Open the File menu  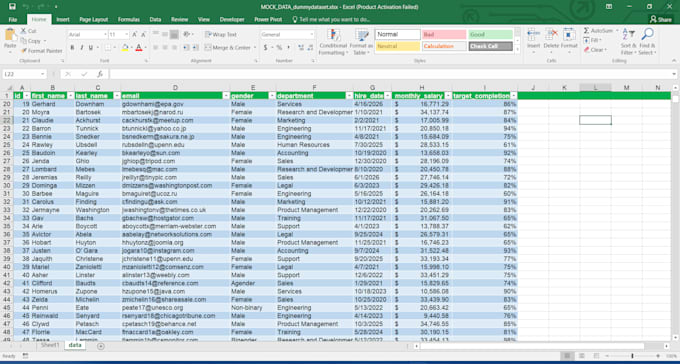coord(13,20)
